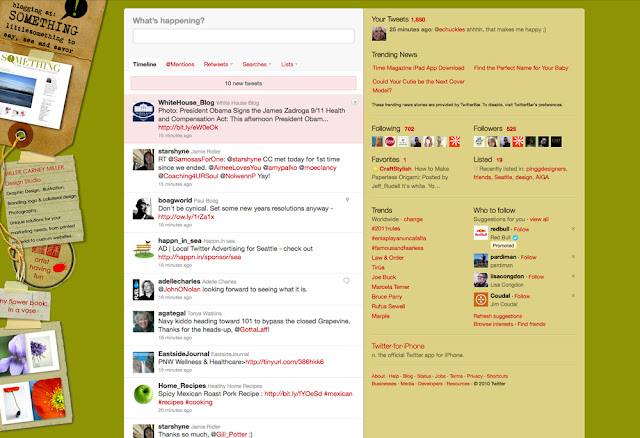
Task: Focus the What's happening text box
Action: [x=243, y=36]
